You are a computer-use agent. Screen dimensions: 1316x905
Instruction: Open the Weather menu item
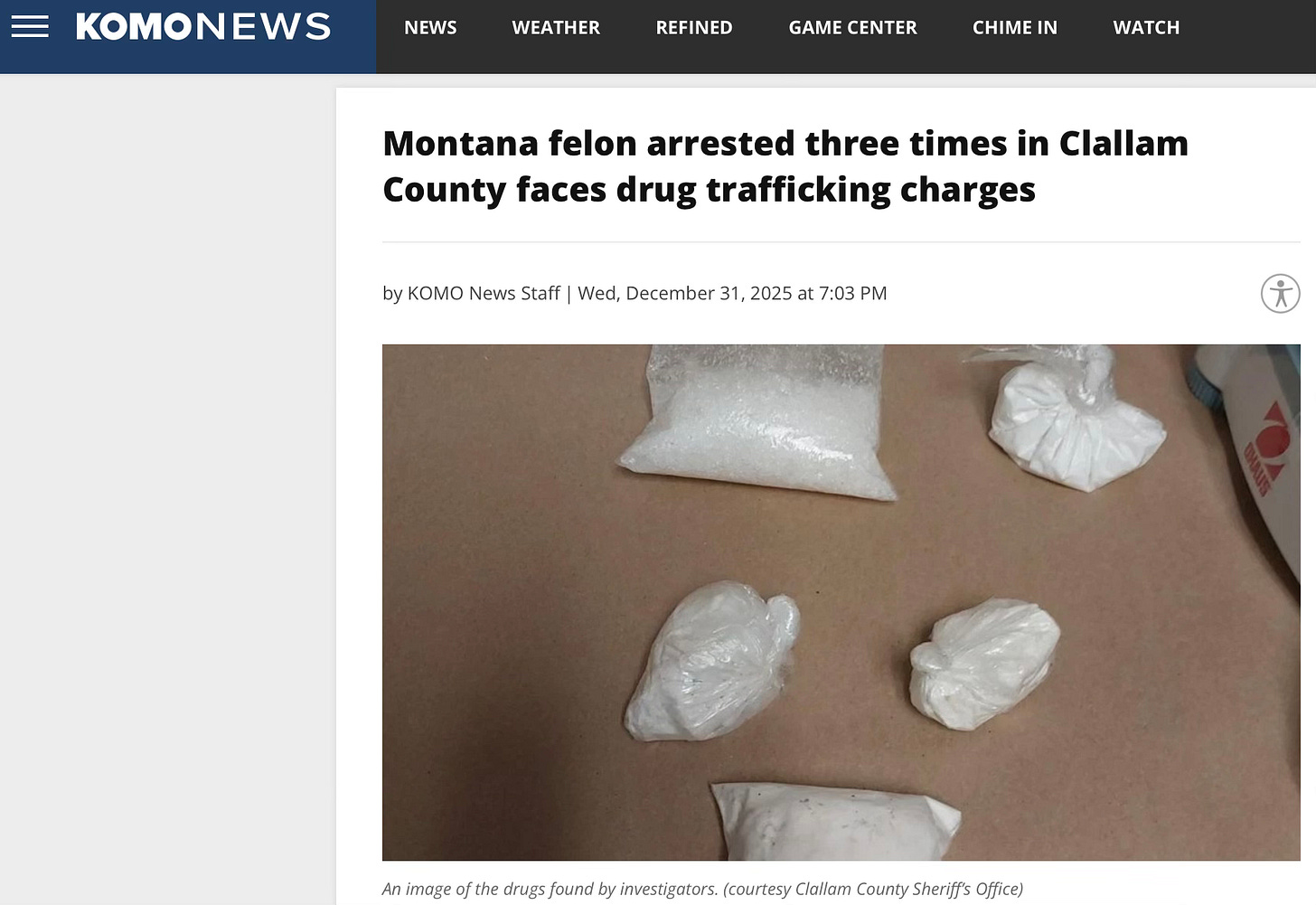[556, 28]
